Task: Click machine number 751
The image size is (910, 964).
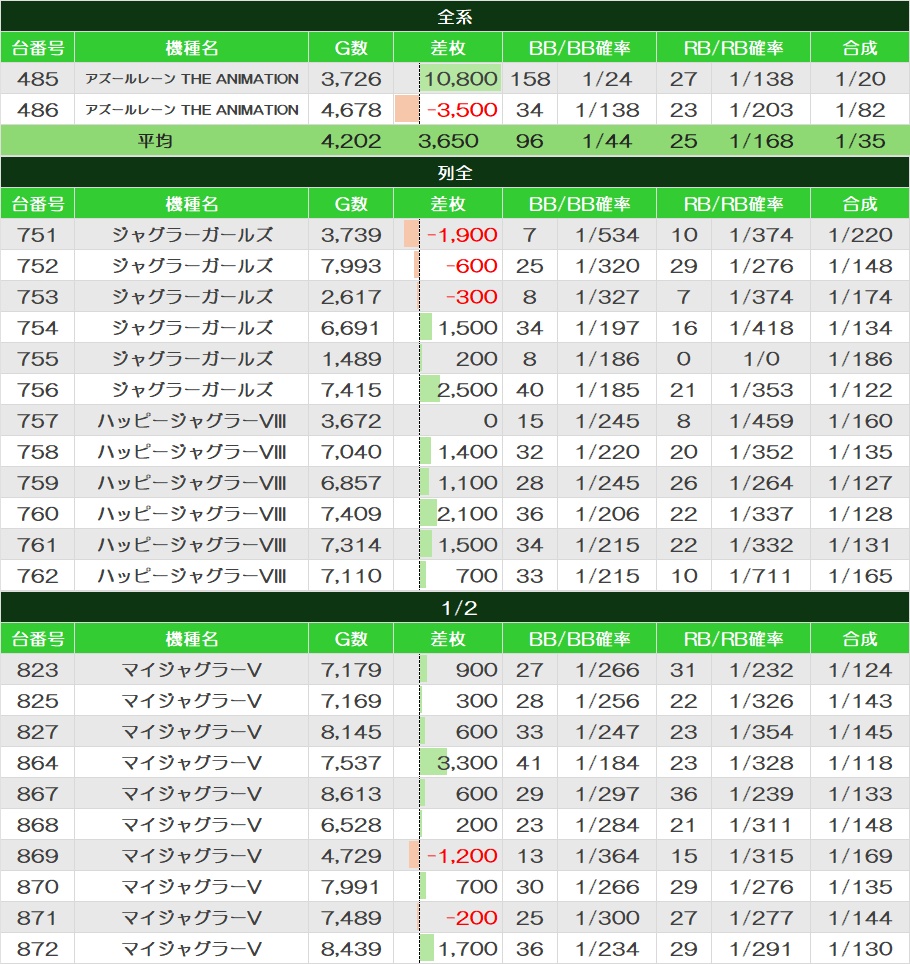Action: (x=38, y=235)
